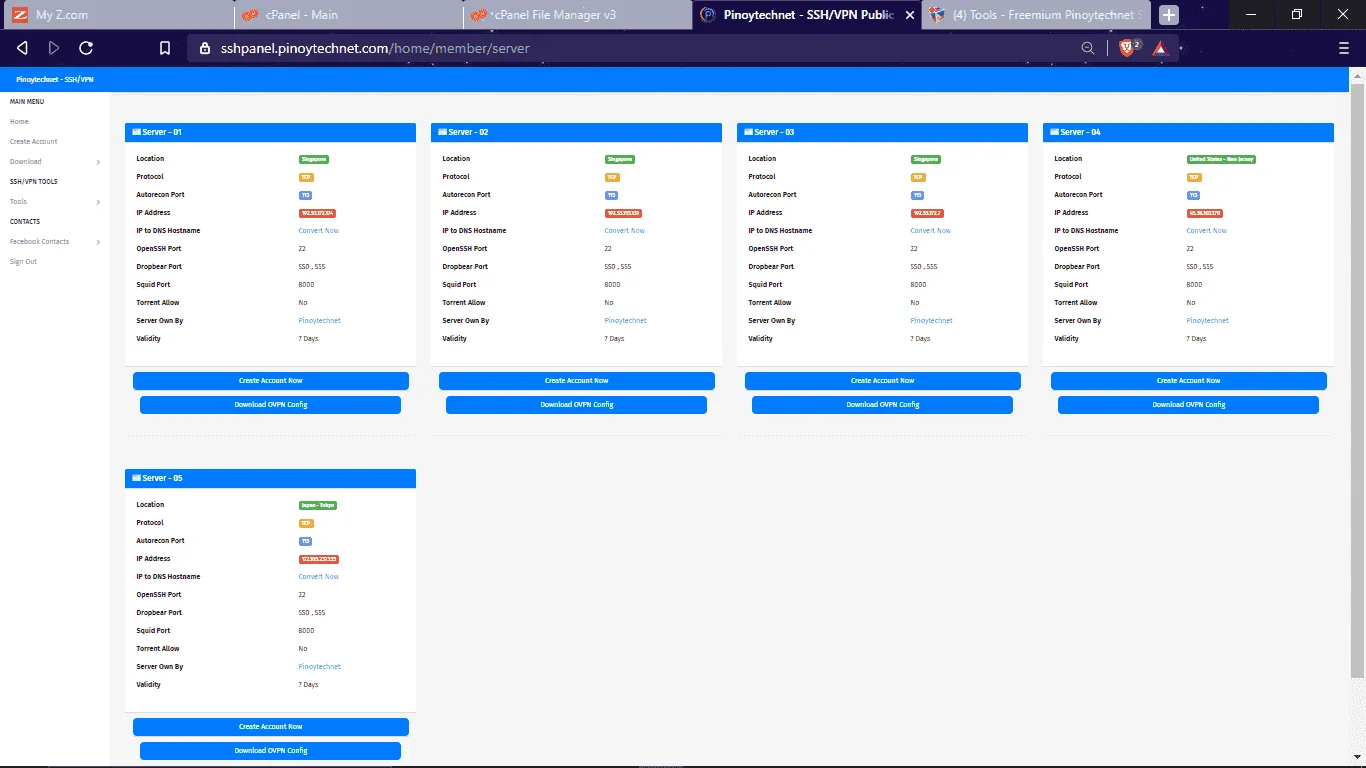The image size is (1366, 768).
Task: Click the page vertical scrollbar
Action: (x=1357, y=380)
